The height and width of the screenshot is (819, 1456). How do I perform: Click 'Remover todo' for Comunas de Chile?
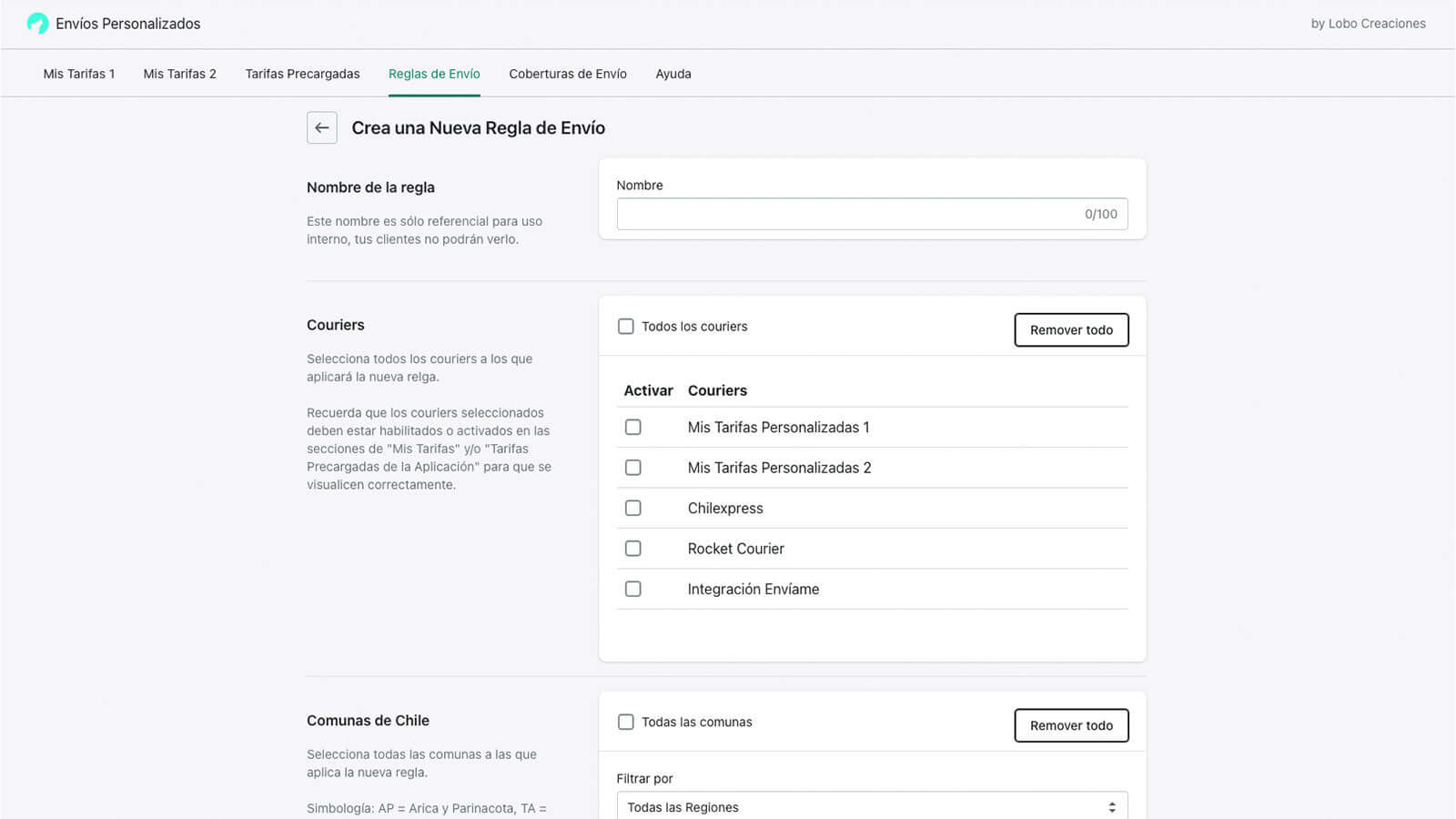point(1071,725)
